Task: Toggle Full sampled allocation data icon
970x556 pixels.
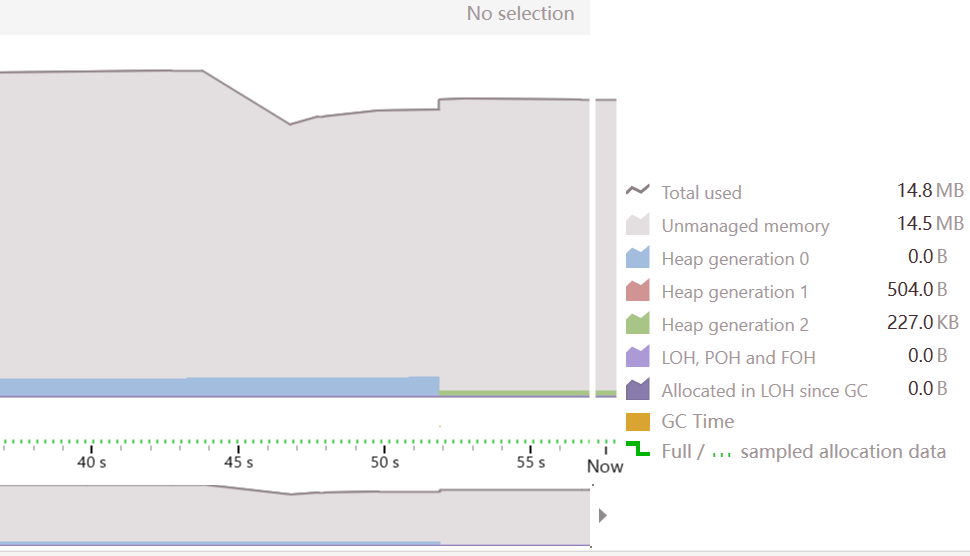Action: pyautogui.click(x=637, y=449)
